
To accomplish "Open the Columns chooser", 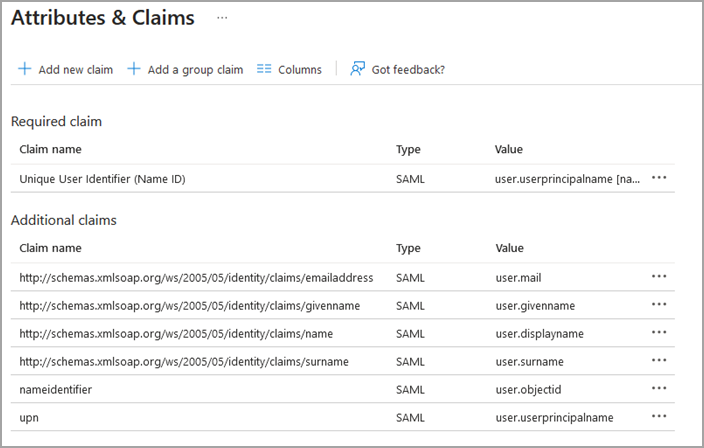I will [x=299, y=70].
